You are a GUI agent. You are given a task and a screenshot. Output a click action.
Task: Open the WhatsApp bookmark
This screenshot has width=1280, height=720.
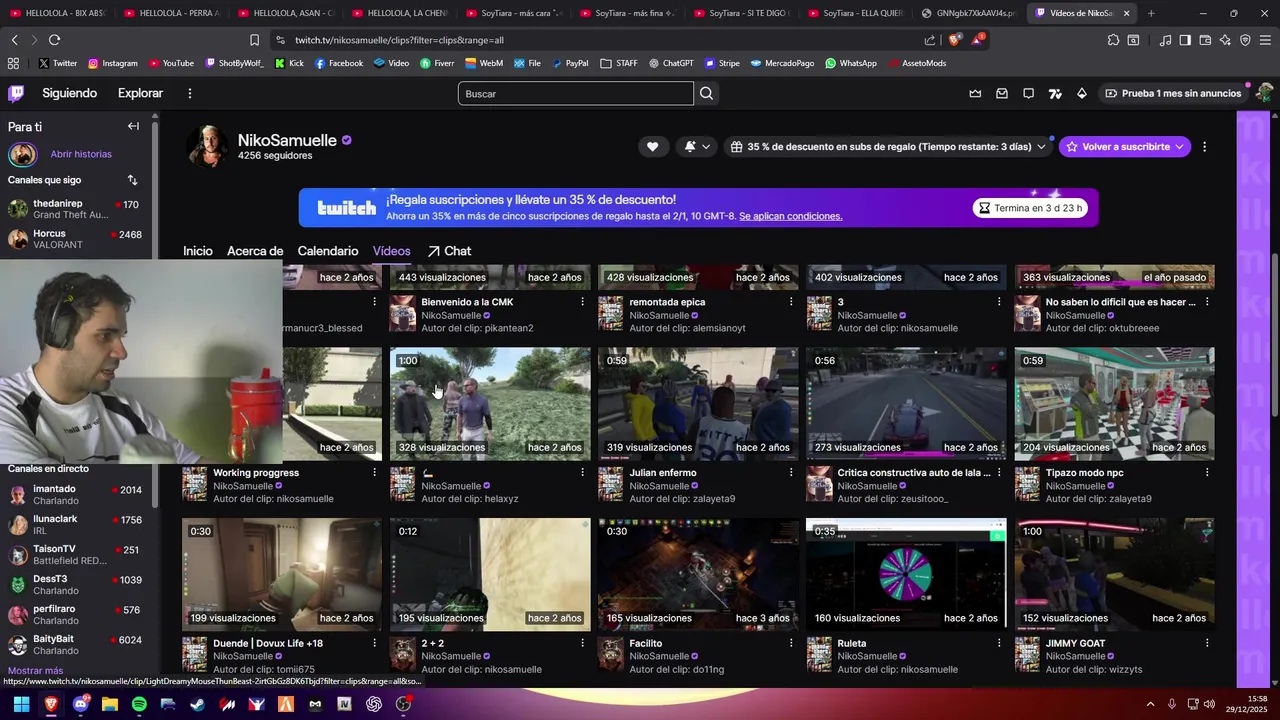(851, 63)
